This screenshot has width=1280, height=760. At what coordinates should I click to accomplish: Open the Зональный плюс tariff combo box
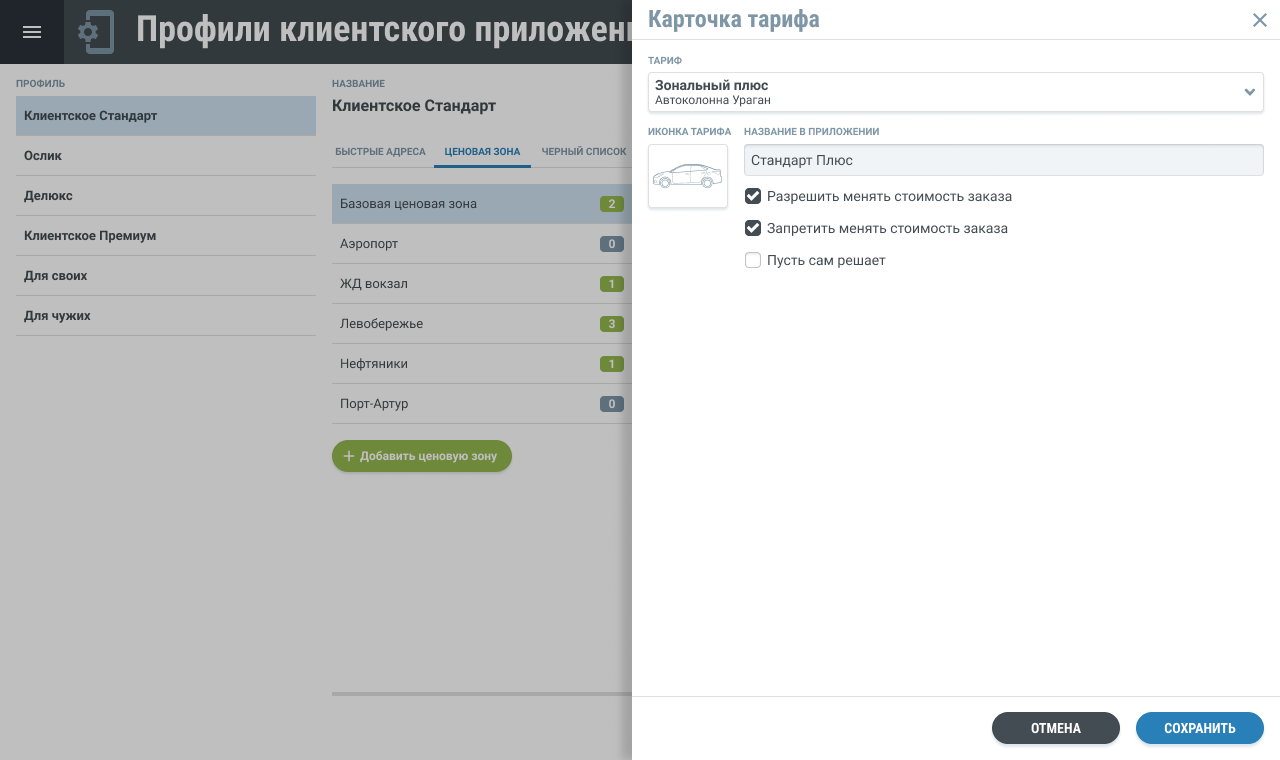coord(940,92)
